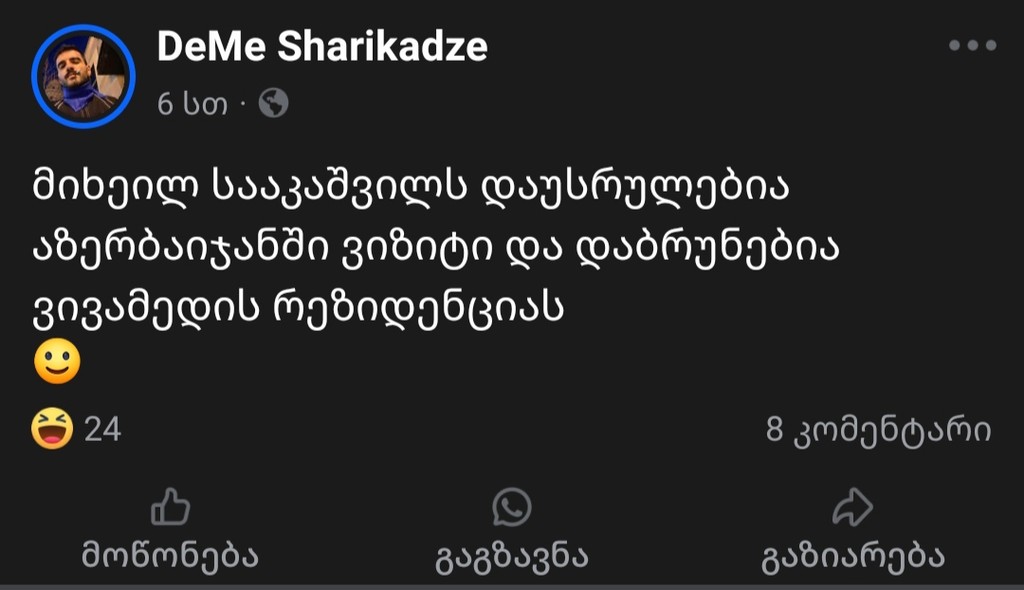Click the globe audience privacy icon

click(272, 103)
